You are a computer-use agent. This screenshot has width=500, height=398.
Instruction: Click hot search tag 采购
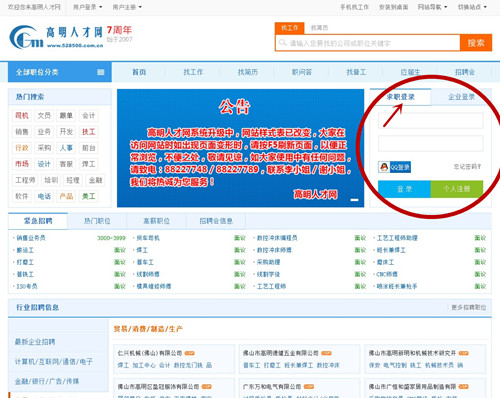(x=44, y=148)
